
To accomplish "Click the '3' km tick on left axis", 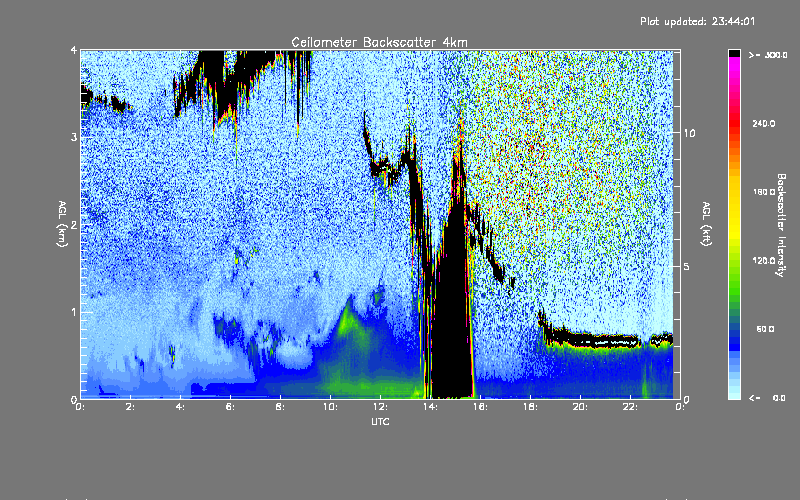I will point(74,138).
